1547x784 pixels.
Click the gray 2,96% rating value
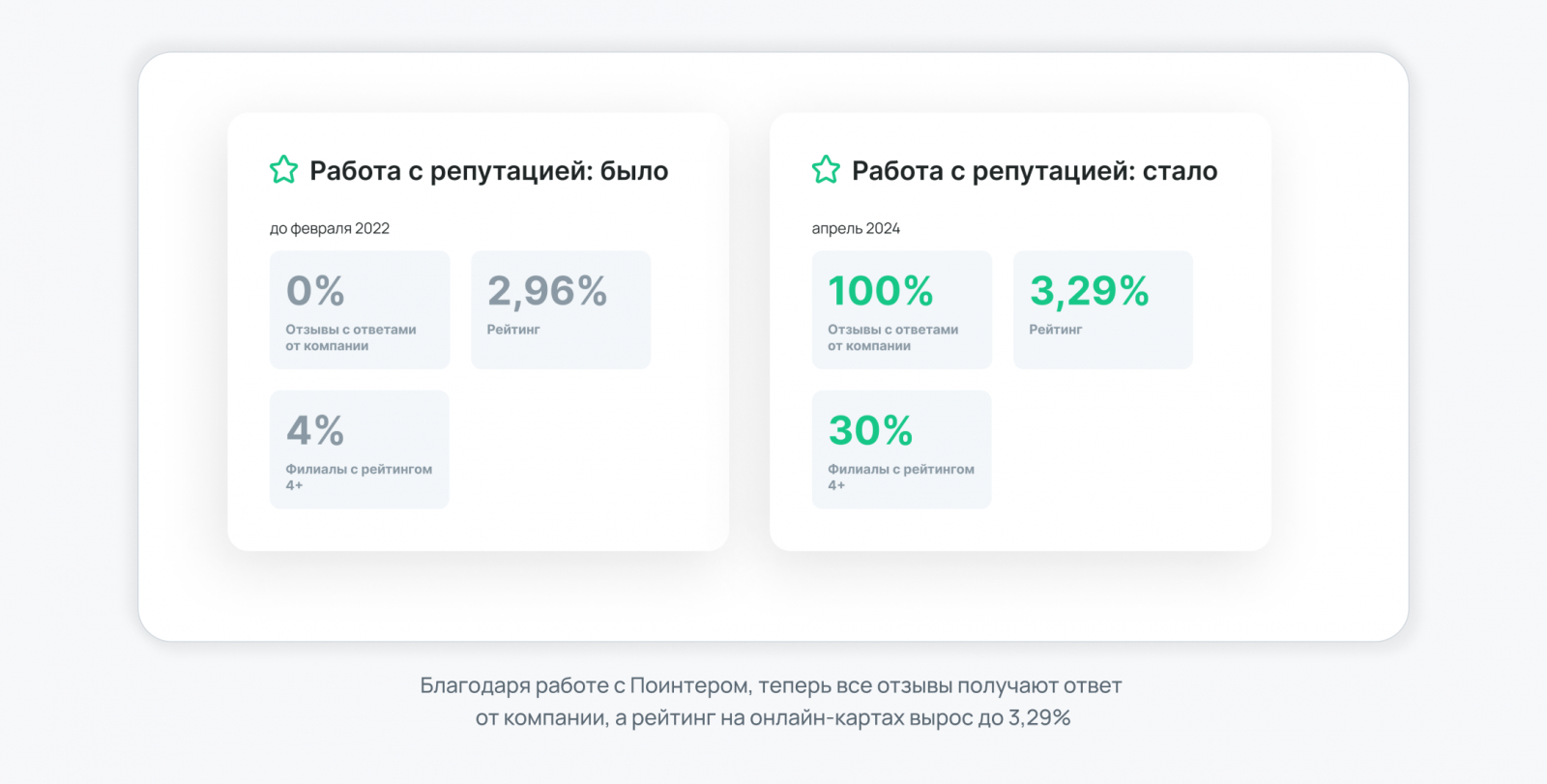547,291
